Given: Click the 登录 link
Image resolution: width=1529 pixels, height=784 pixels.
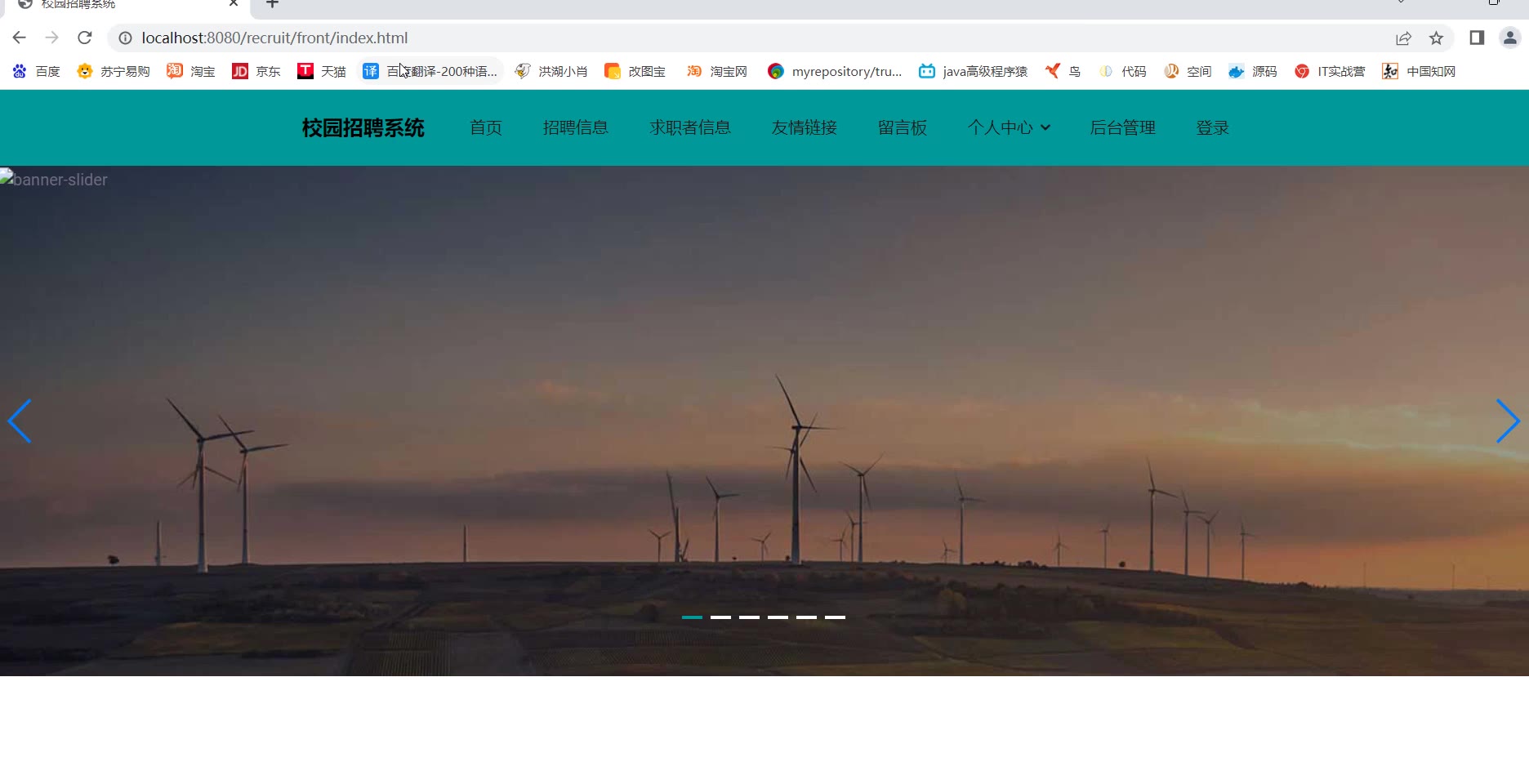Looking at the screenshot, I should tap(1213, 127).
